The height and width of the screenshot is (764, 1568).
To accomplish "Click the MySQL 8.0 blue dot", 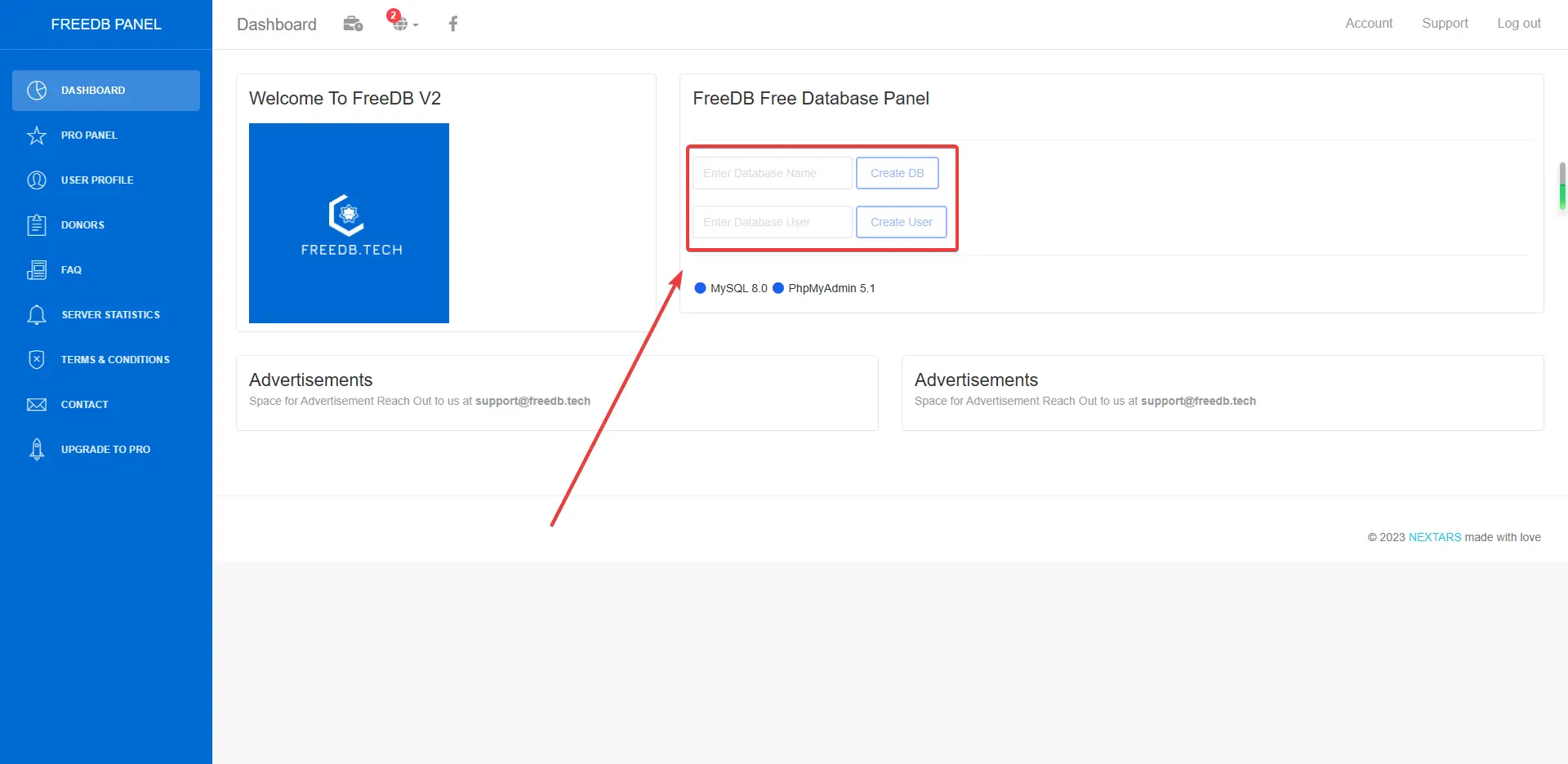I will [x=700, y=288].
